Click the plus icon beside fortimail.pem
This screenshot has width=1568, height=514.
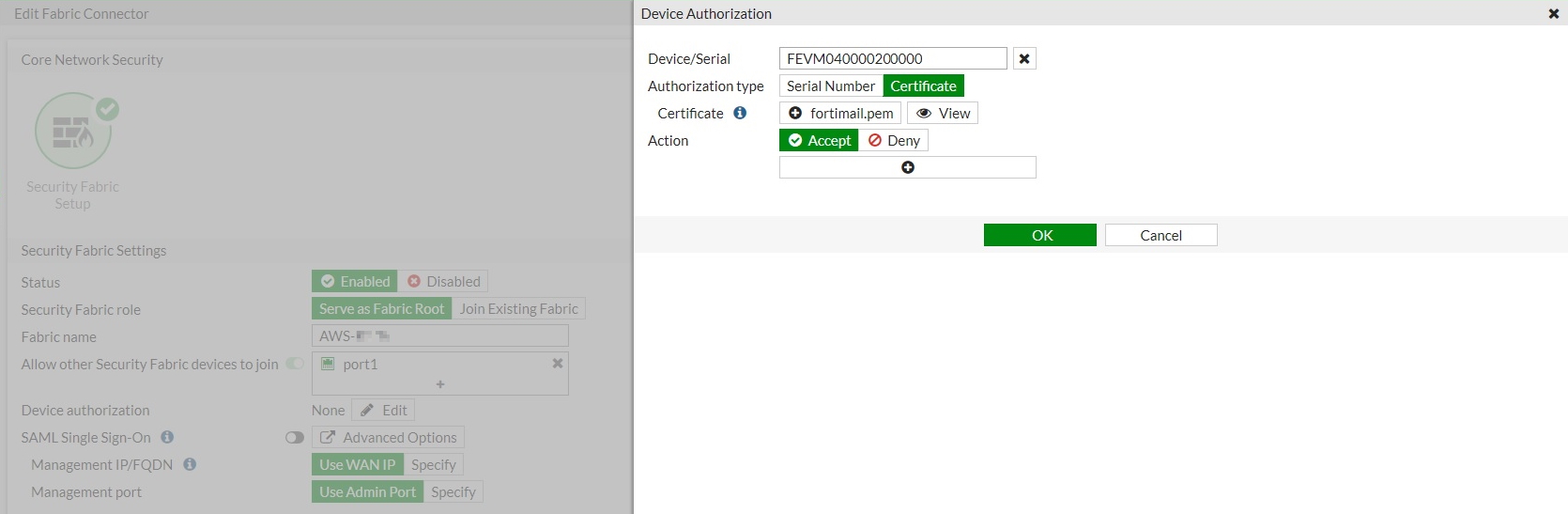(x=795, y=113)
